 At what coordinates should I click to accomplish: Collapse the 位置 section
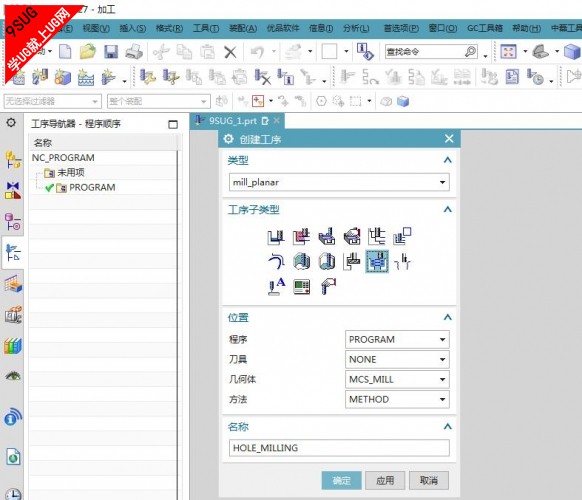(448, 317)
